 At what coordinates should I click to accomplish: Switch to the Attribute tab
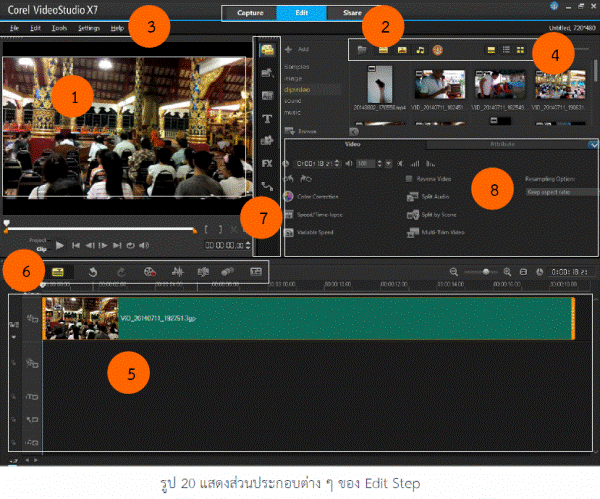(x=502, y=144)
